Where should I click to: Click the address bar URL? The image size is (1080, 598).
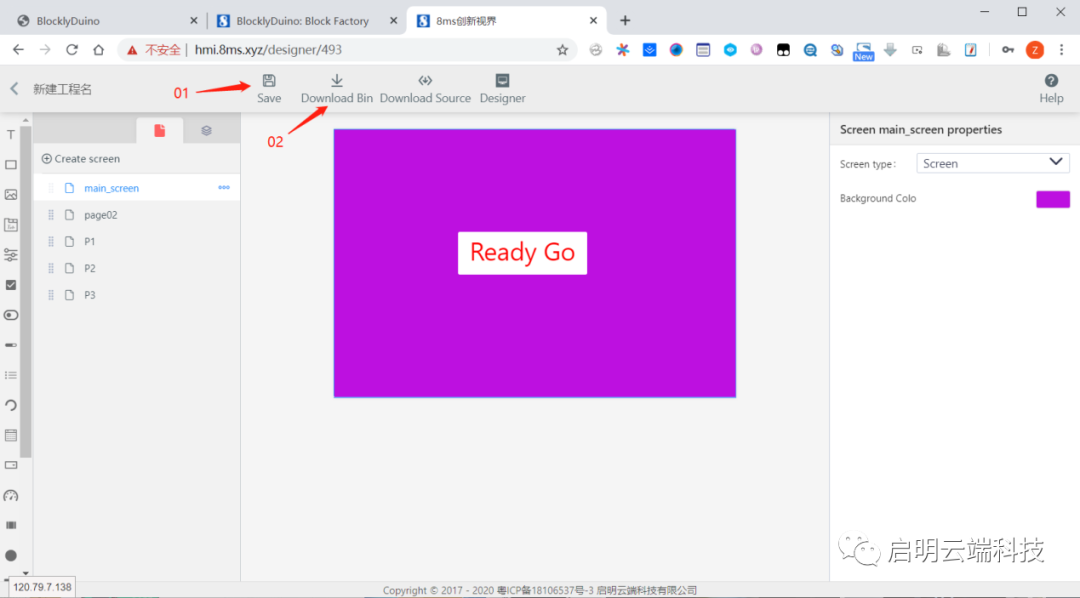tap(268, 50)
